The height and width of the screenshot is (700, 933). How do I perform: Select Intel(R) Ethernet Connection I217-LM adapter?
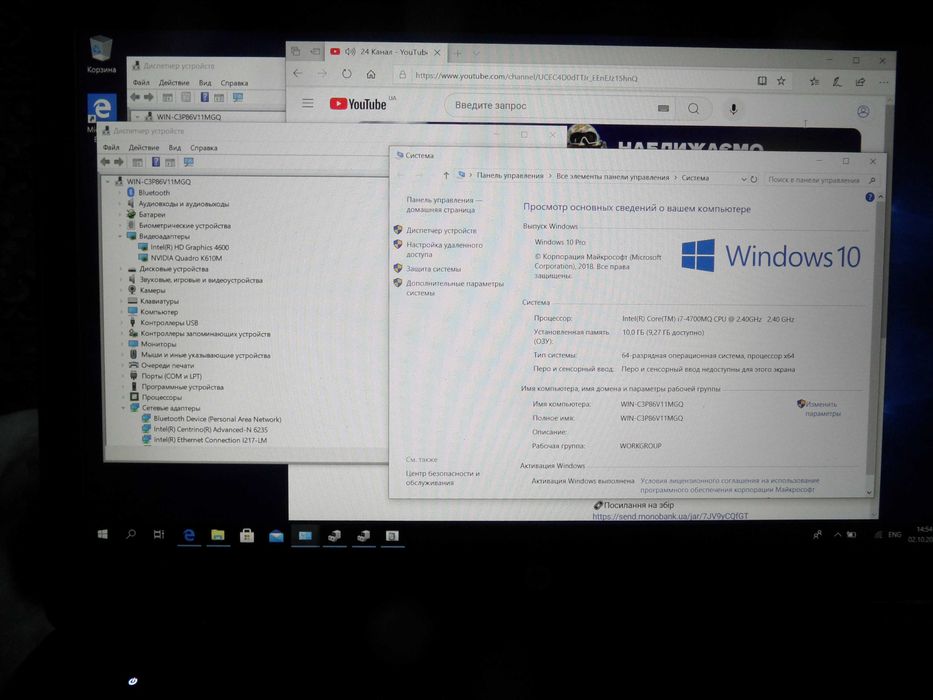pyautogui.click(x=210, y=440)
